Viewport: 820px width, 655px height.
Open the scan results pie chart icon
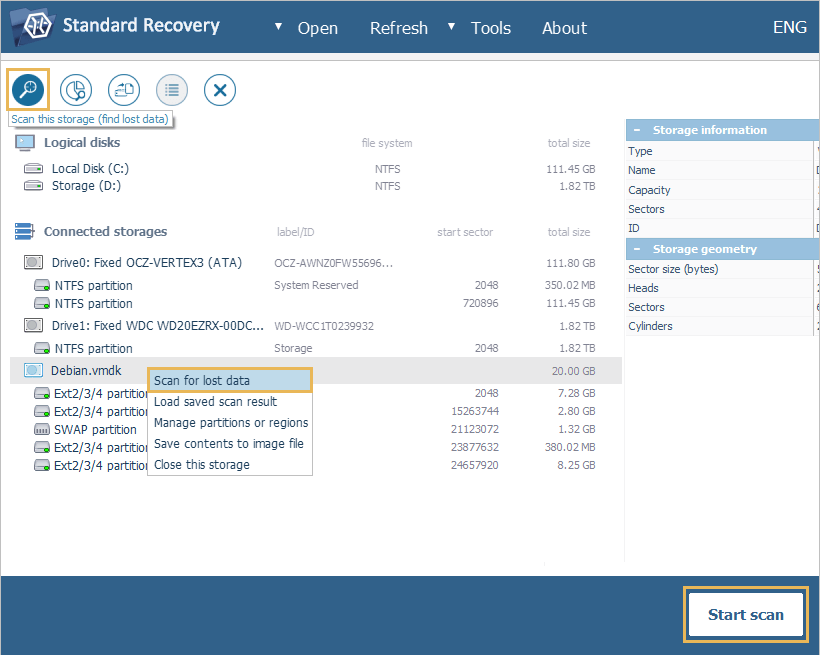pyautogui.click(x=75, y=89)
